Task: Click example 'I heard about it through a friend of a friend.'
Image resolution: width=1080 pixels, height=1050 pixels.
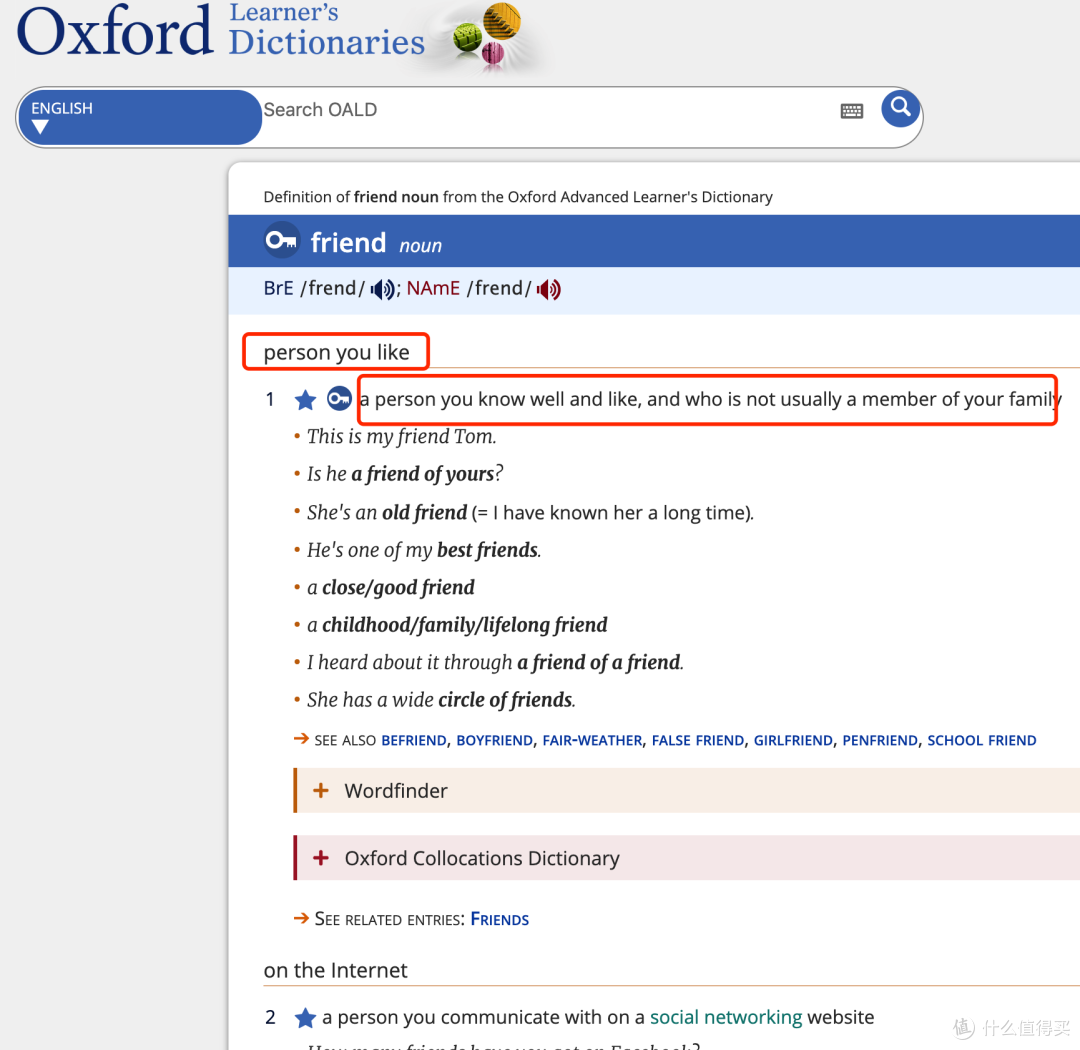Action: [x=495, y=663]
